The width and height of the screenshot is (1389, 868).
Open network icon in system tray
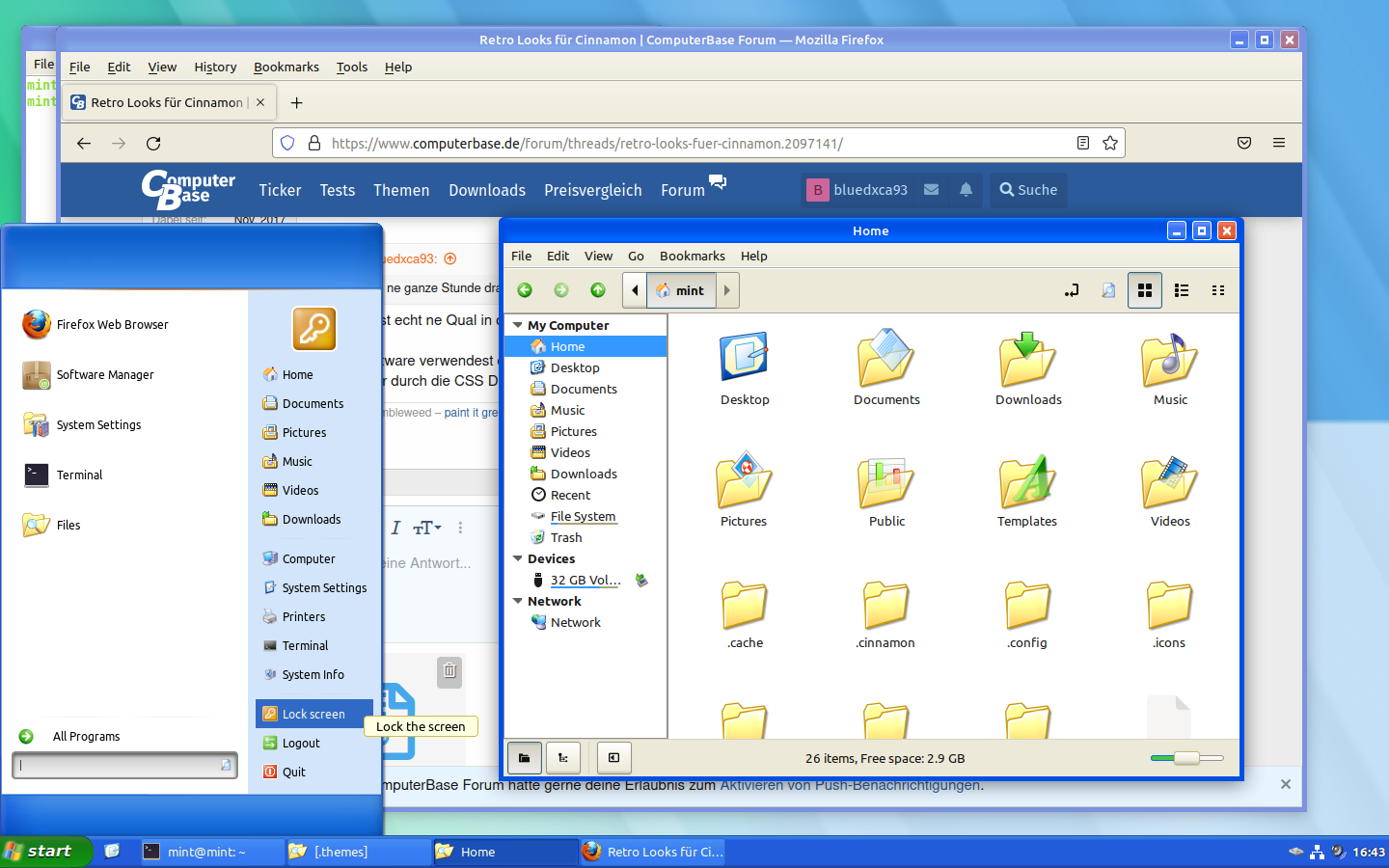[1317, 852]
